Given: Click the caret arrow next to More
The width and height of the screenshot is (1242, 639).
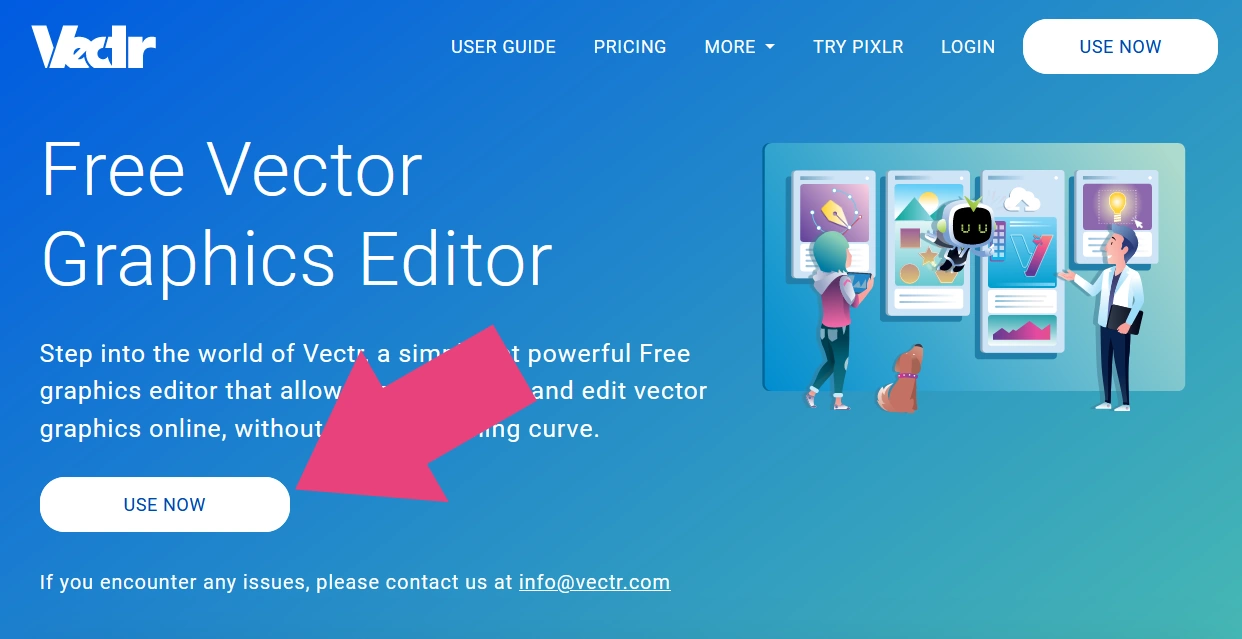Looking at the screenshot, I should click(x=770, y=47).
